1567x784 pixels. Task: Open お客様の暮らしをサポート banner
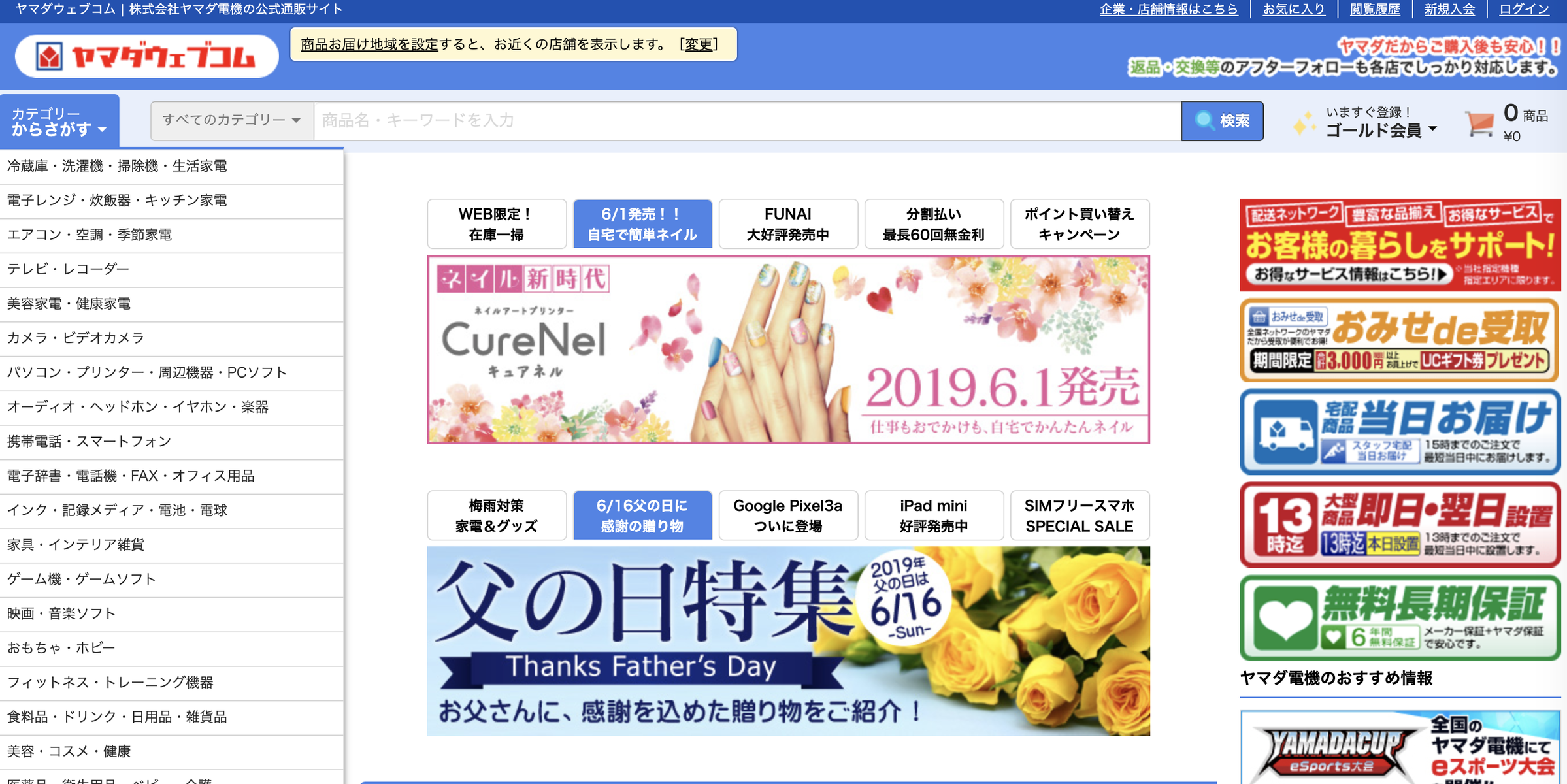click(x=1400, y=245)
